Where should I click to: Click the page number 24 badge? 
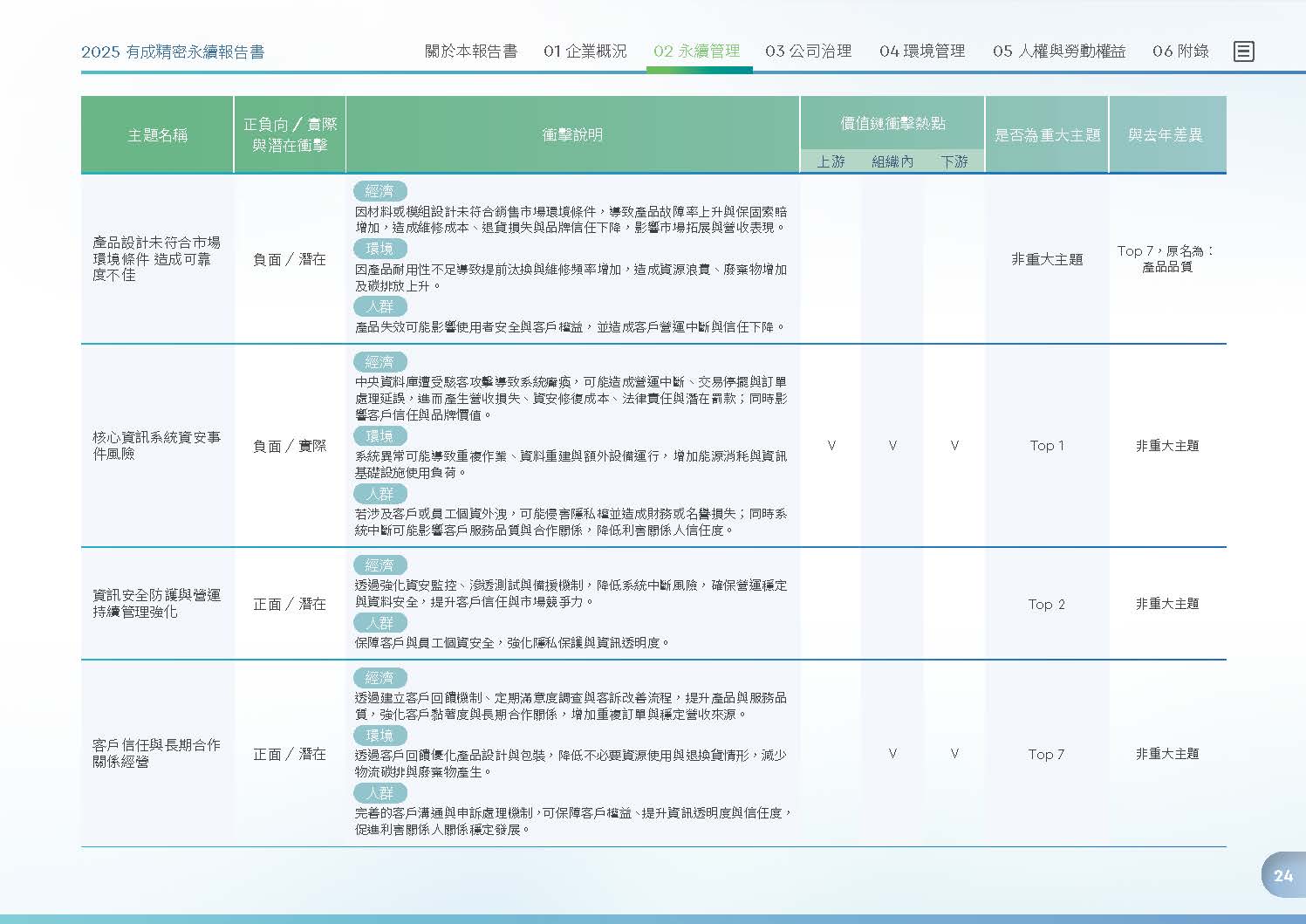pos(1283,875)
